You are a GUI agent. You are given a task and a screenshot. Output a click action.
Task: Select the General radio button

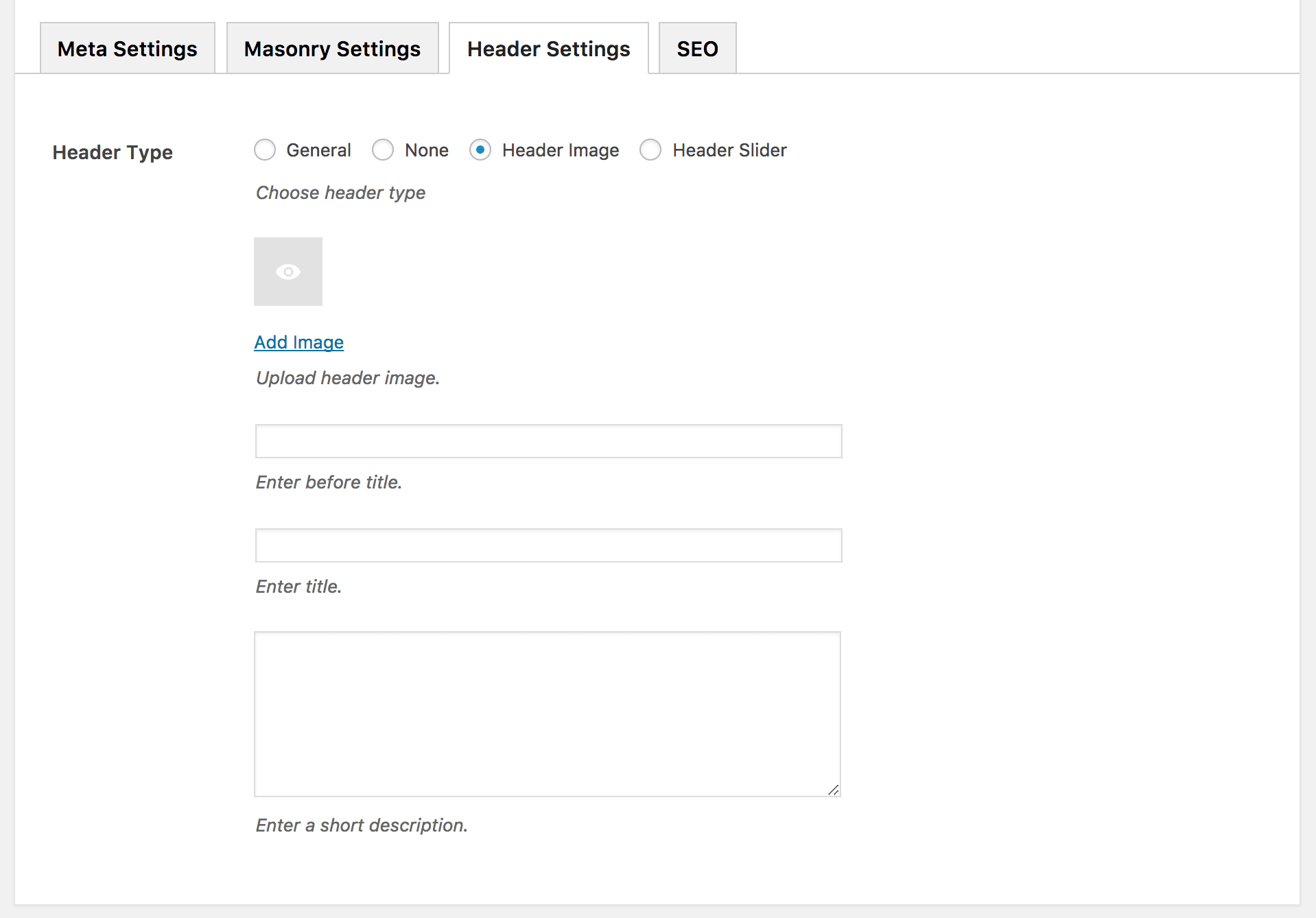pos(265,150)
